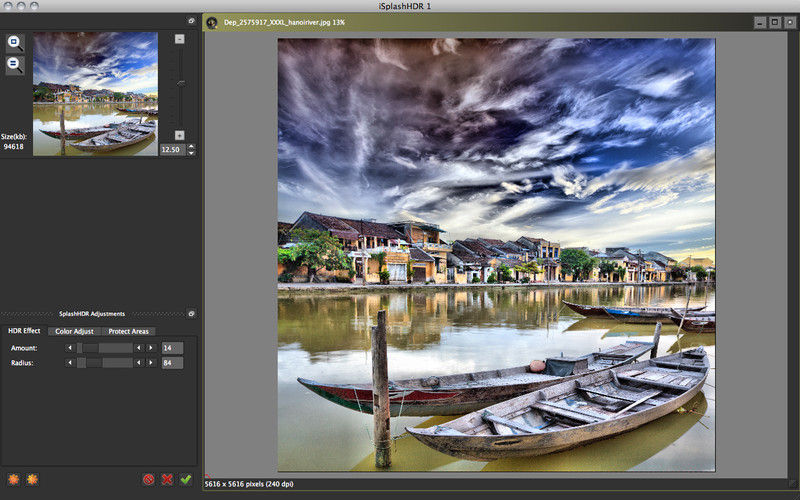Click the left arrow starting the Radius slider
The width and height of the screenshot is (800, 500).
coord(70,363)
